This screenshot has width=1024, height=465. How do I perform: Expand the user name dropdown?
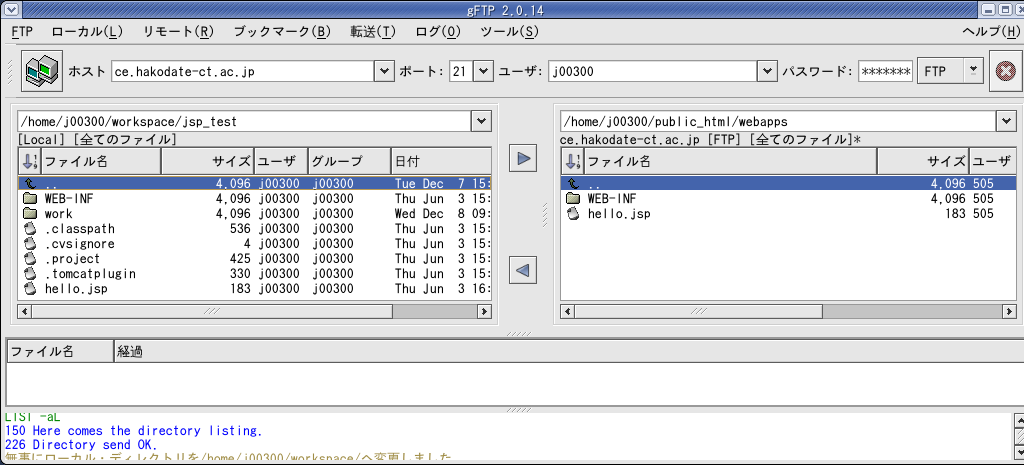click(767, 71)
